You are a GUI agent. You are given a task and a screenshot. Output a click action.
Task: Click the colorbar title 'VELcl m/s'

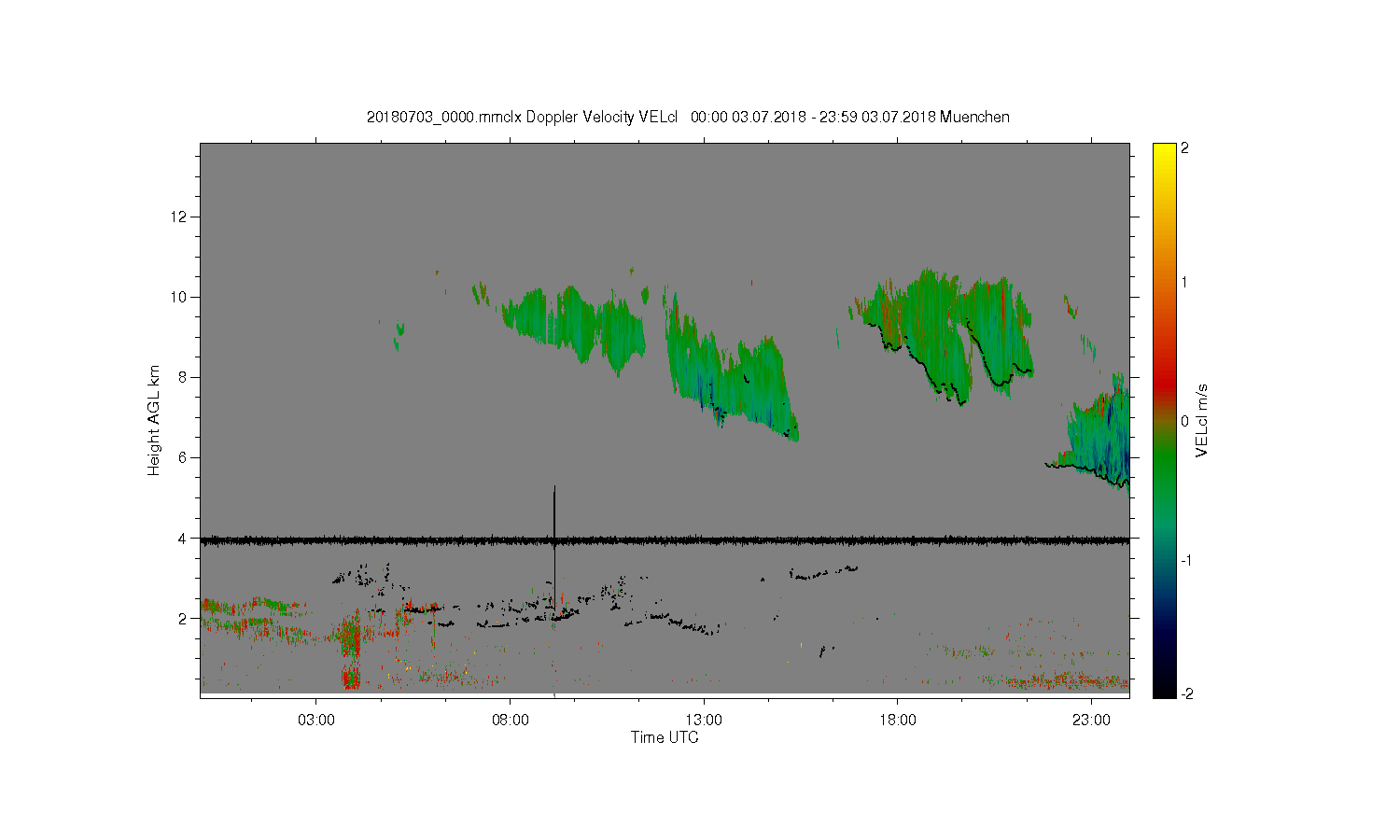pyautogui.click(x=1202, y=421)
